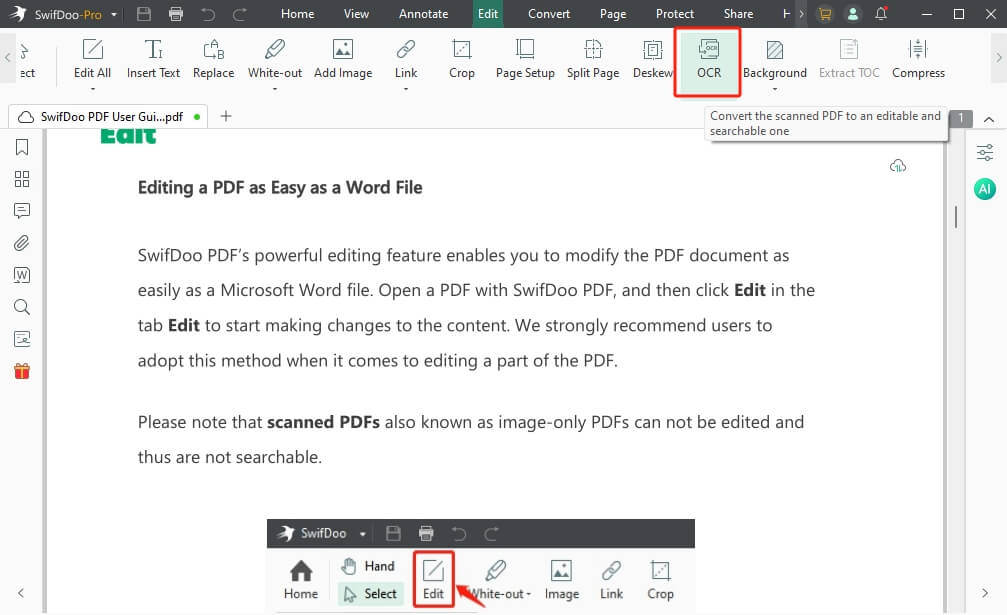Open the Comments panel
The height and width of the screenshot is (615, 1007).
(x=22, y=211)
